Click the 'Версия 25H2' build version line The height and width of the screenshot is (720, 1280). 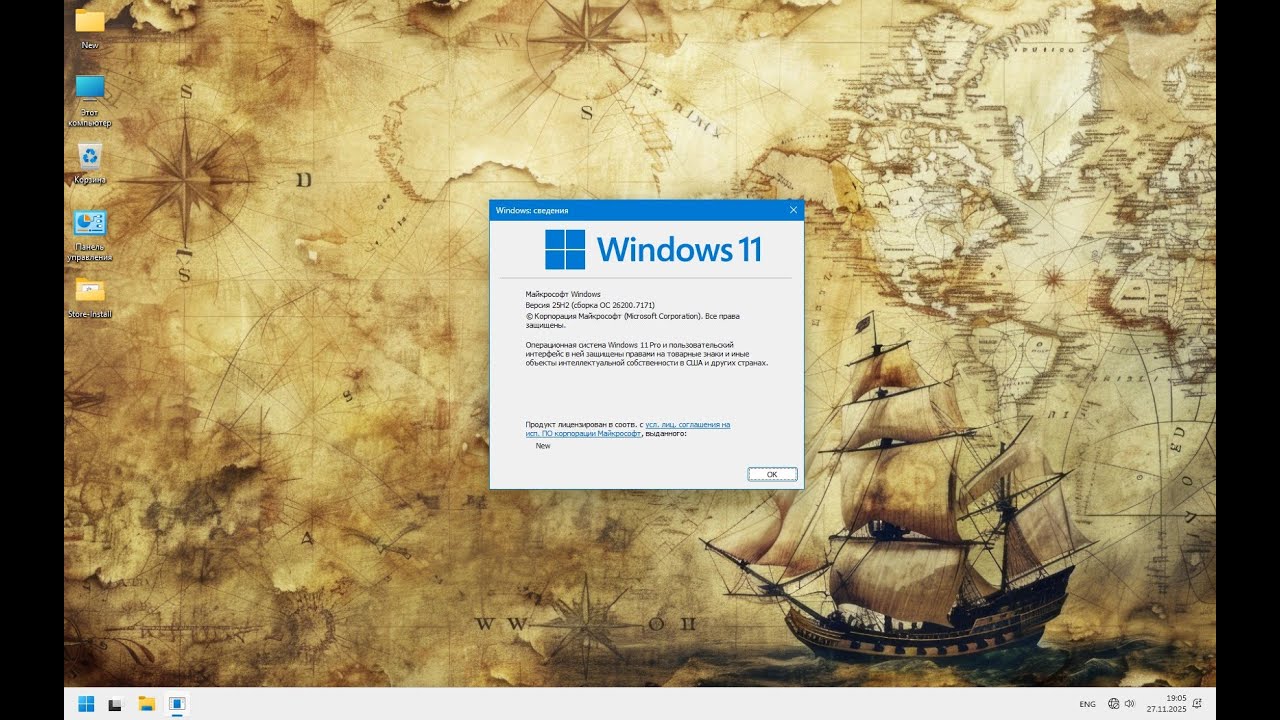coord(590,305)
